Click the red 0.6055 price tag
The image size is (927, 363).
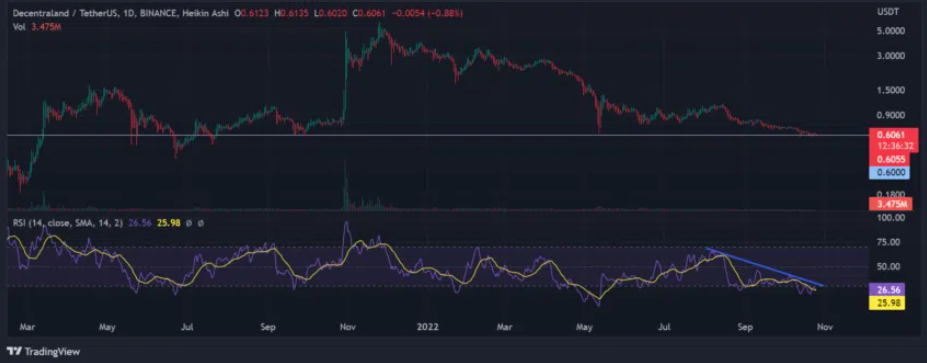[889, 160]
